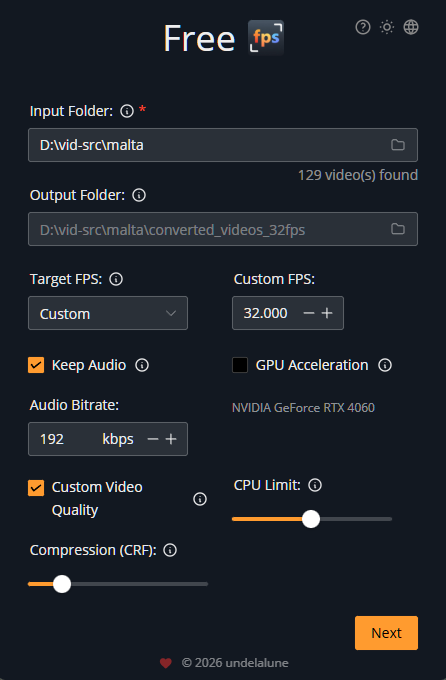
Task: Show Compression (CRF) info icon
Action: (170, 550)
